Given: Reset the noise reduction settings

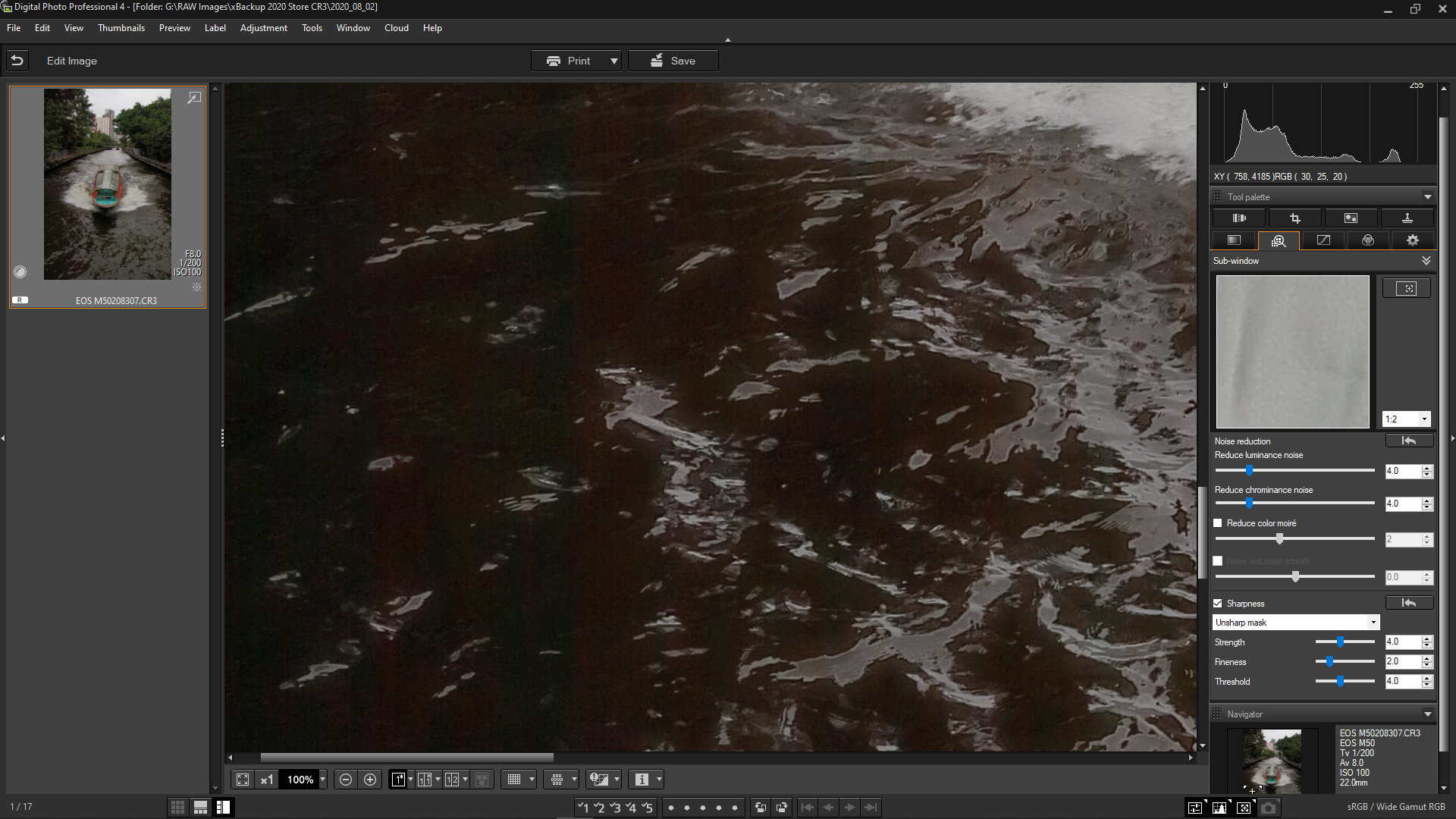Looking at the screenshot, I should (x=1409, y=441).
